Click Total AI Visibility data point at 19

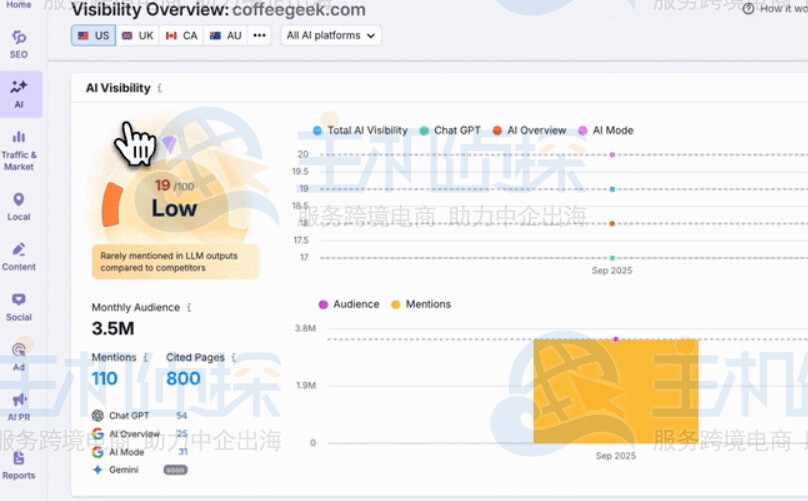pos(612,189)
